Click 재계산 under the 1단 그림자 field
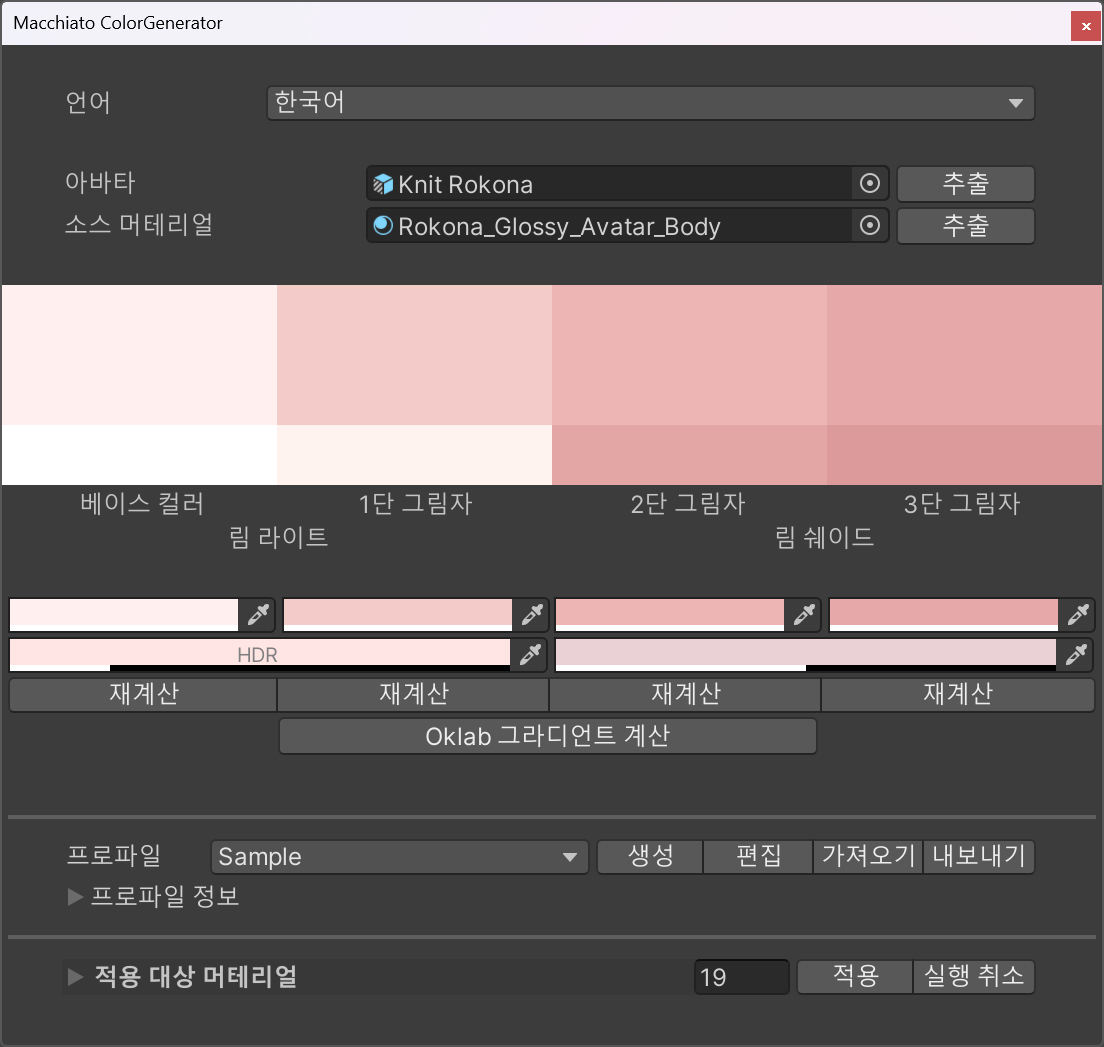Viewport: 1104px width, 1047px height. 413,694
